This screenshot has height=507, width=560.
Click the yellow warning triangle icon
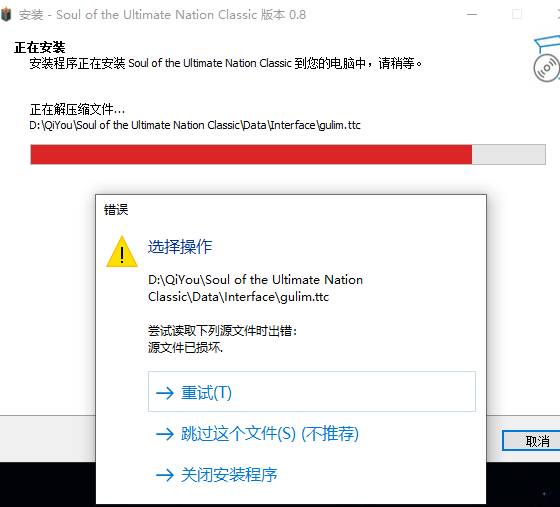[122, 252]
